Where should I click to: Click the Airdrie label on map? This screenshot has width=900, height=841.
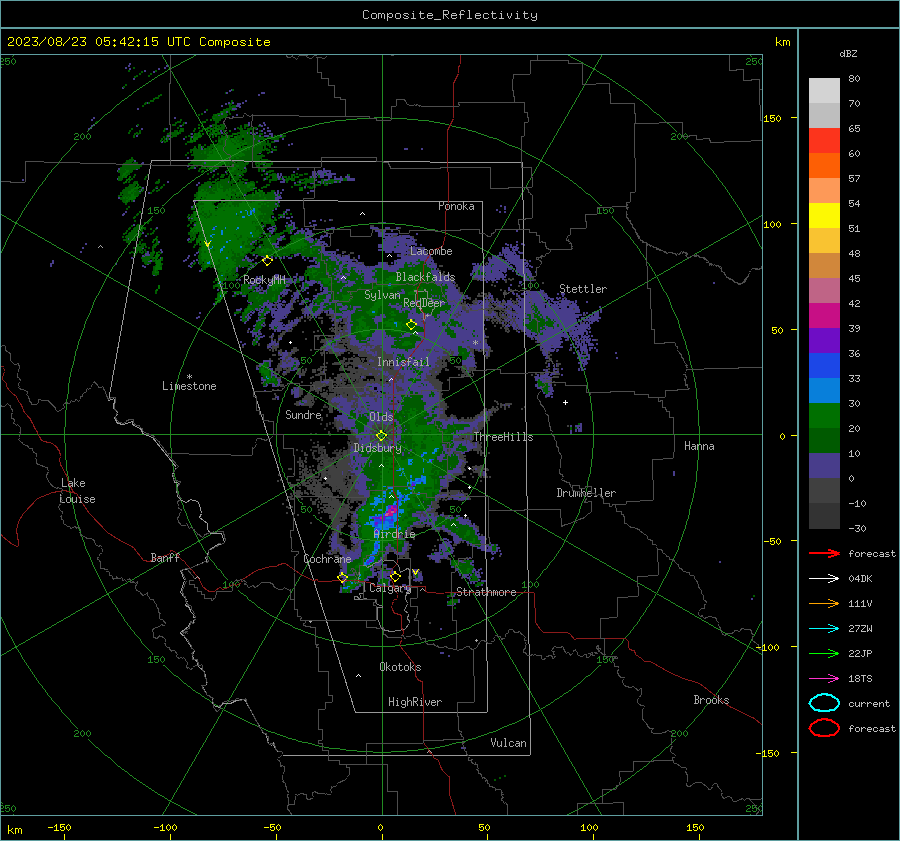click(x=394, y=534)
